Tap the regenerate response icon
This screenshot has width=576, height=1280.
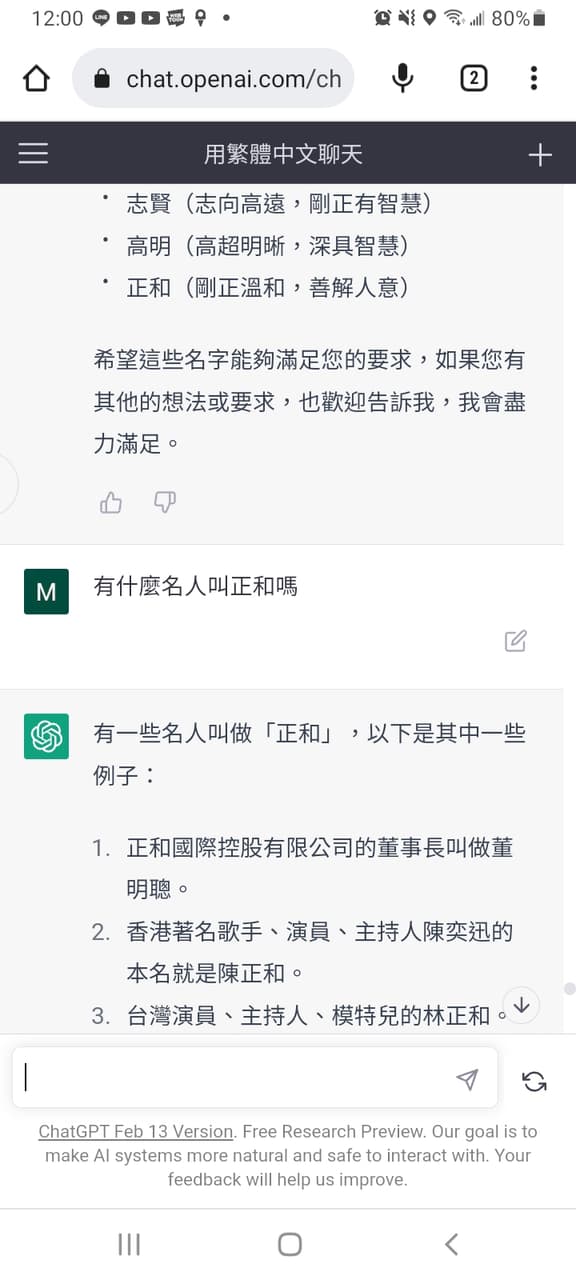pos(535,1081)
